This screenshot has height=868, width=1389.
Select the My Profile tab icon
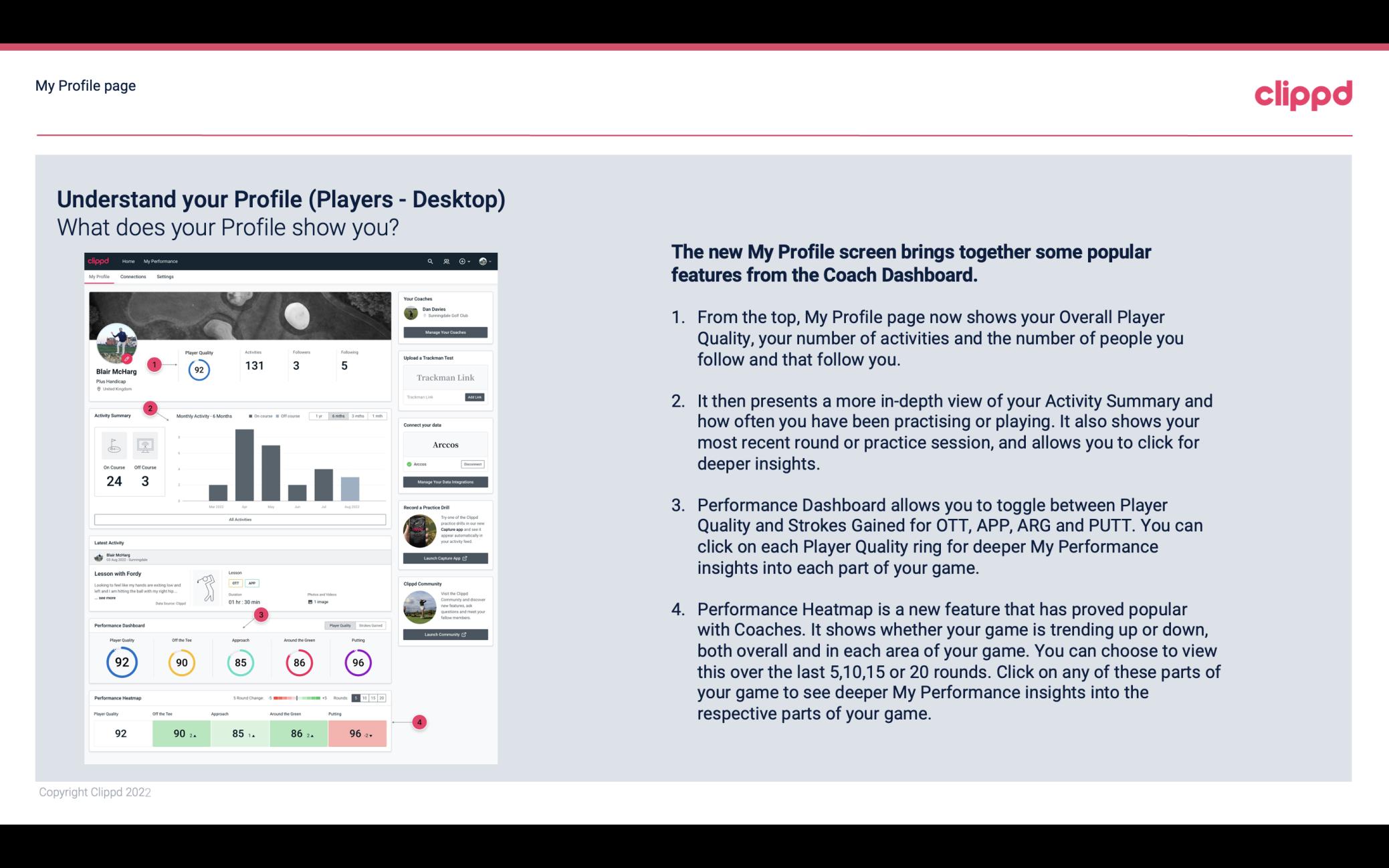[x=99, y=277]
